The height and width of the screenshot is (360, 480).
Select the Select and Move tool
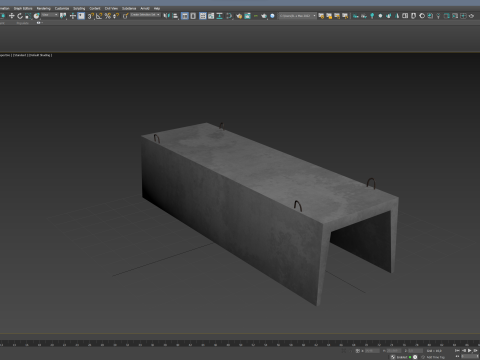12,16
